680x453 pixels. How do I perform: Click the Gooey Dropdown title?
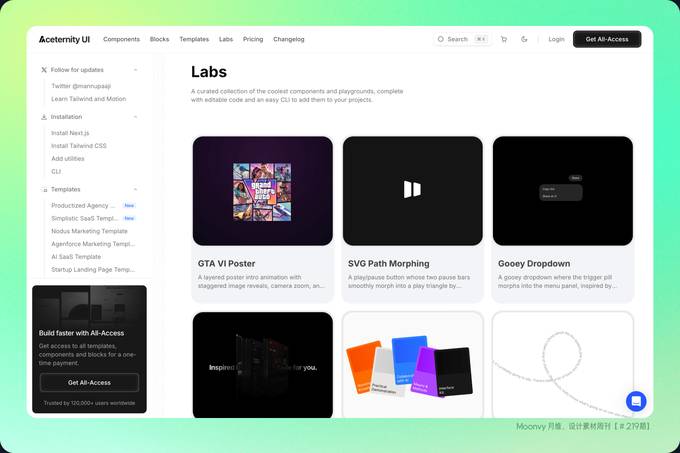coord(534,264)
